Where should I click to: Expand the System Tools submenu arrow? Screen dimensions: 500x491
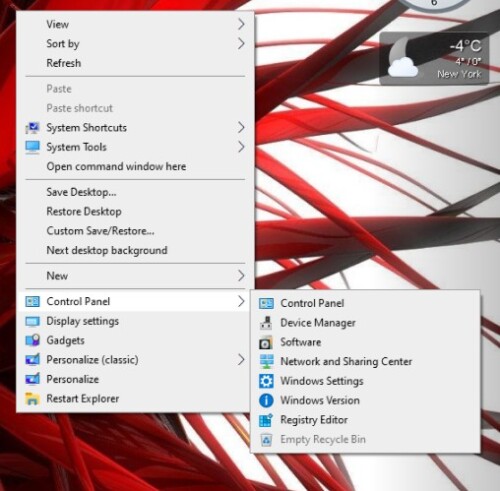point(241,147)
